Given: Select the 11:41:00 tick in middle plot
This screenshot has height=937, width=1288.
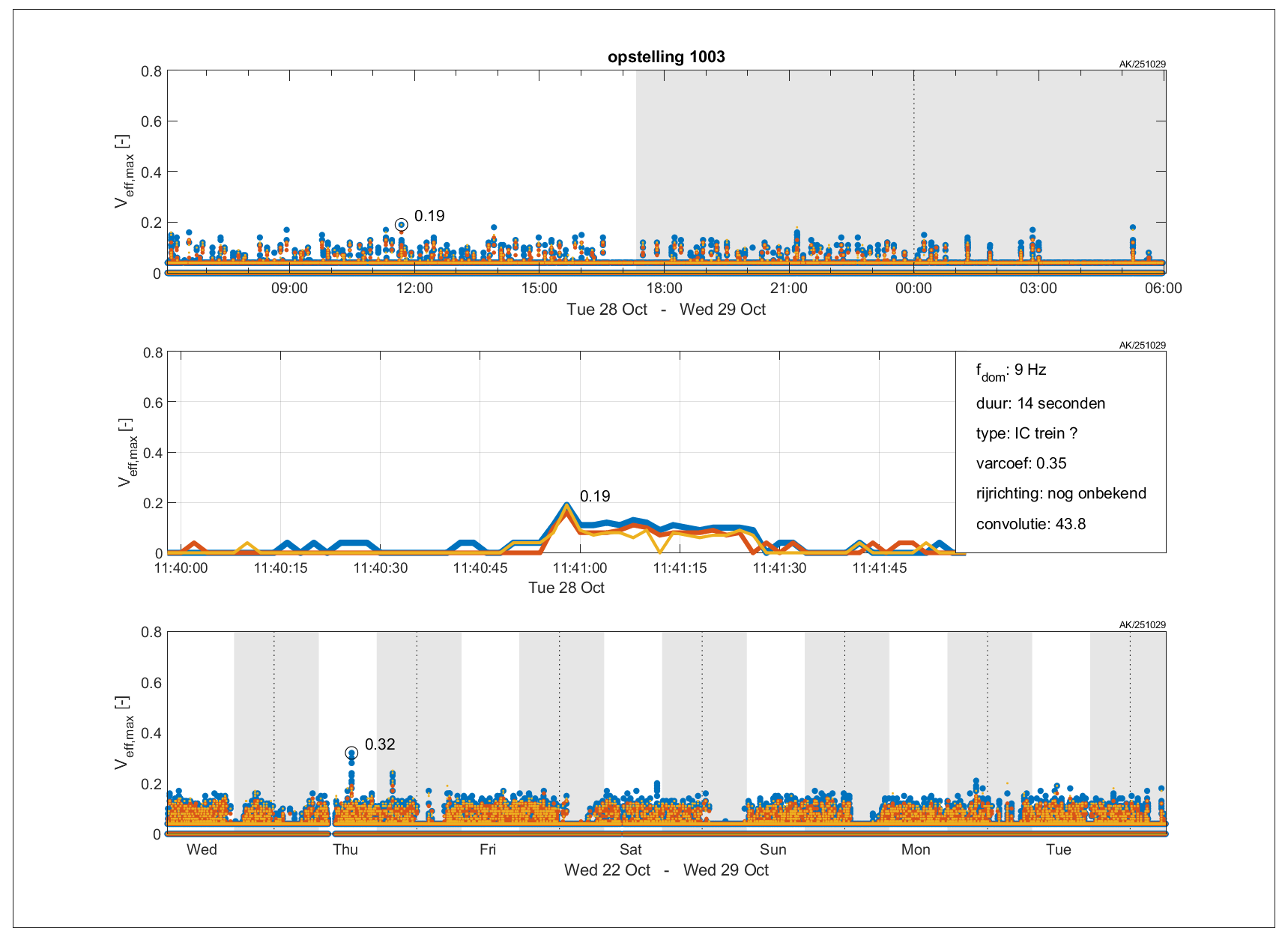Looking at the screenshot, I should click(580, 568).
